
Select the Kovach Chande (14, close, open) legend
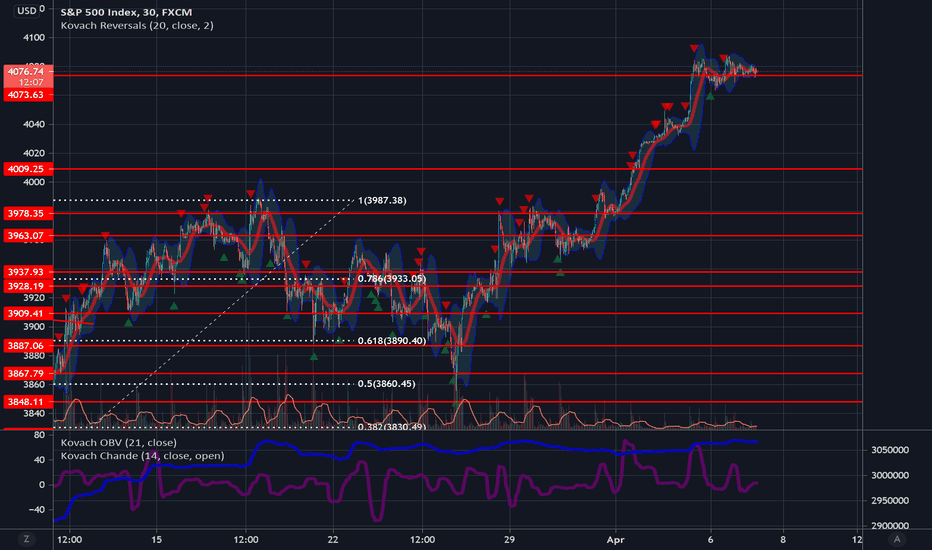(142, 455)
